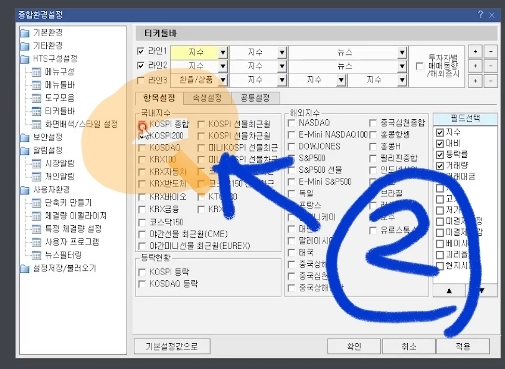The width and height of the screenshot is (505, 369).
Task: Click the 확인 button
Action: point(354,346)
